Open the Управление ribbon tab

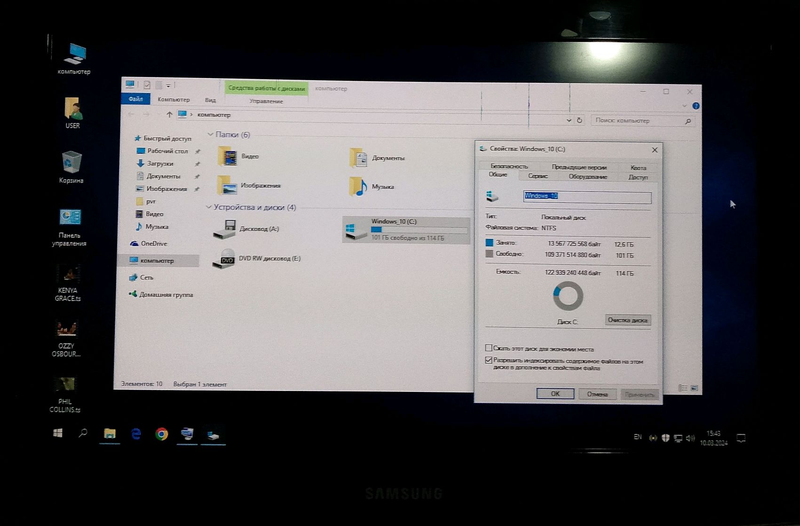[266, 101]
